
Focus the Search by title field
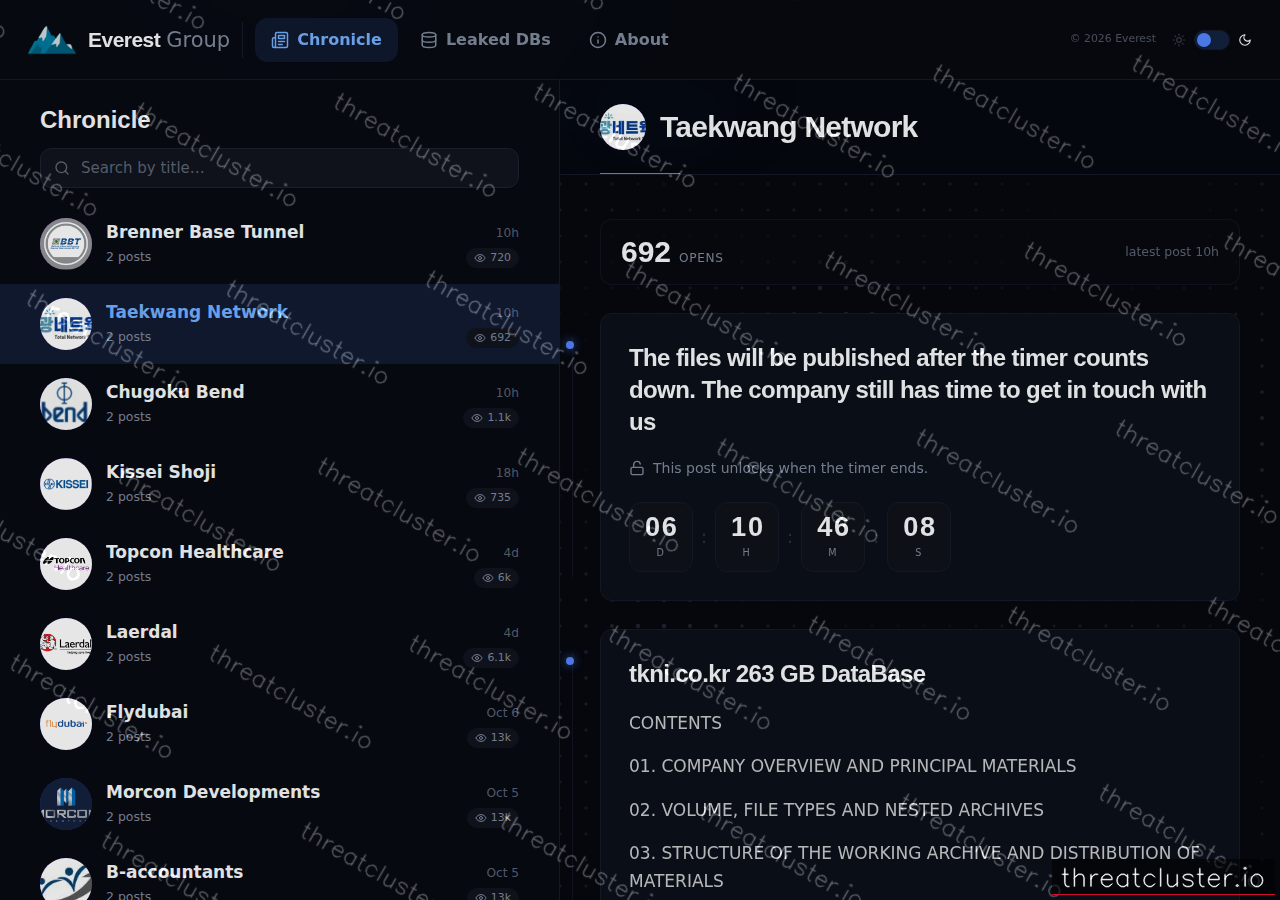[x=279, y=168]
